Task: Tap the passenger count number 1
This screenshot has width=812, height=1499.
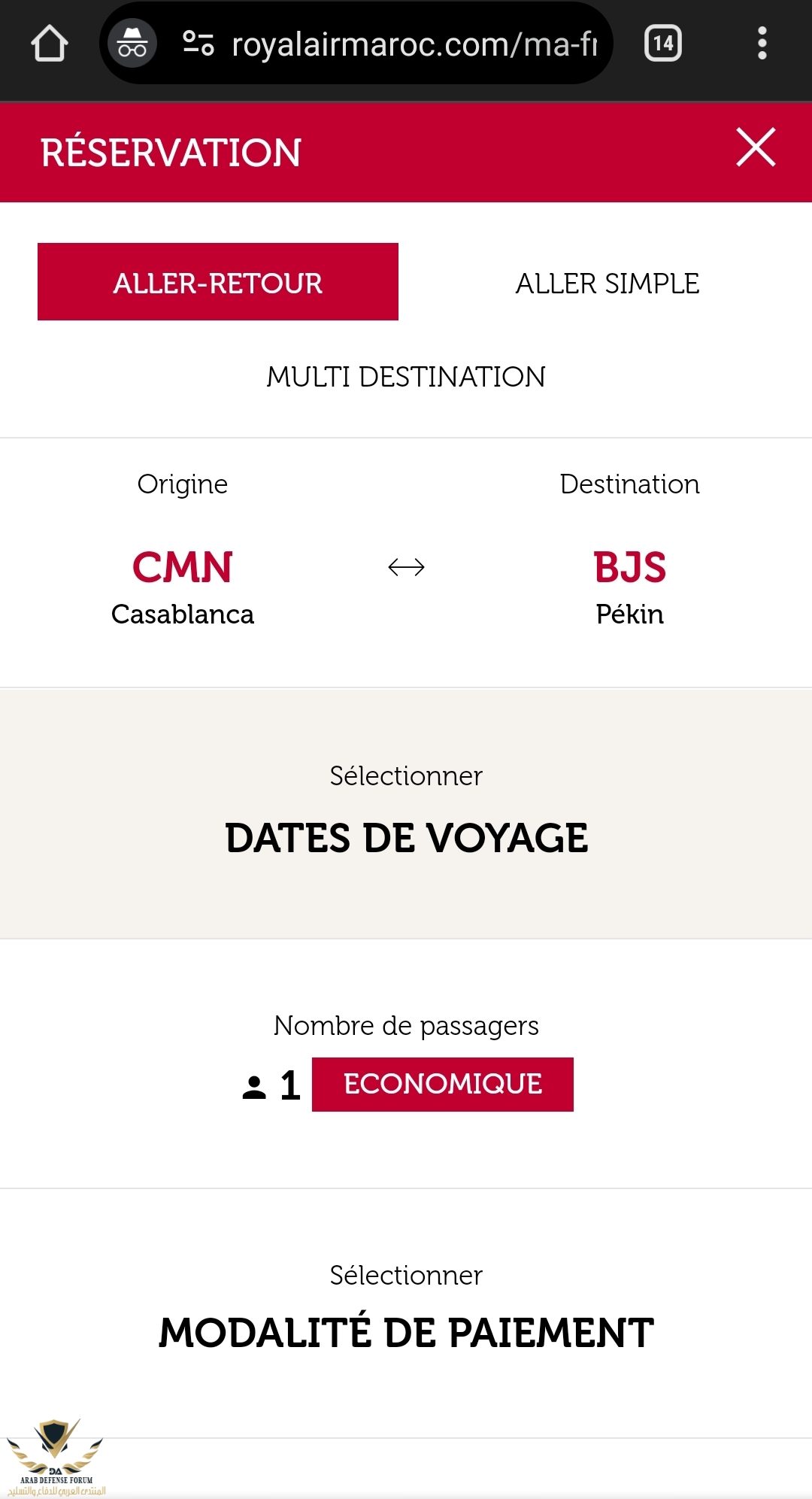Action: click(290, 1085)
